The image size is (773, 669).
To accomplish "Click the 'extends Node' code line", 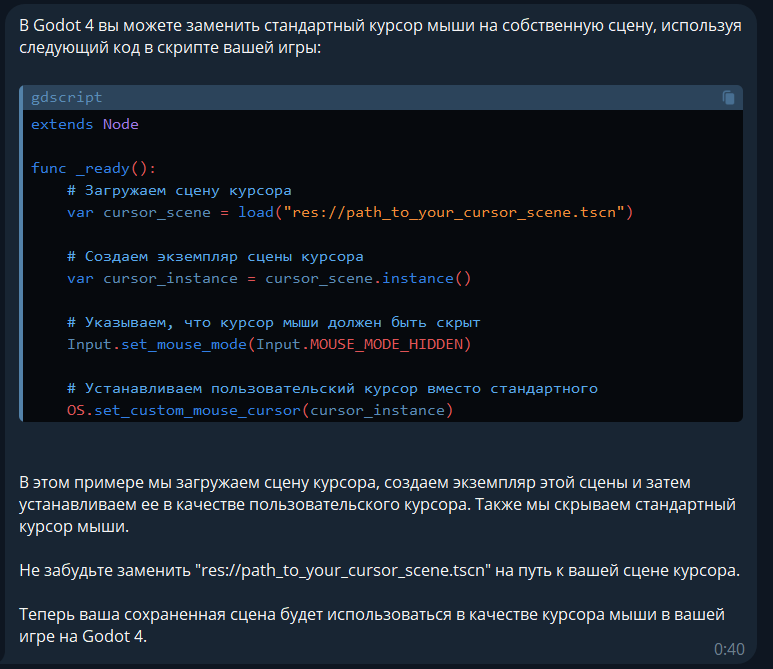I will pyautogui.click(x=85, y=124).
